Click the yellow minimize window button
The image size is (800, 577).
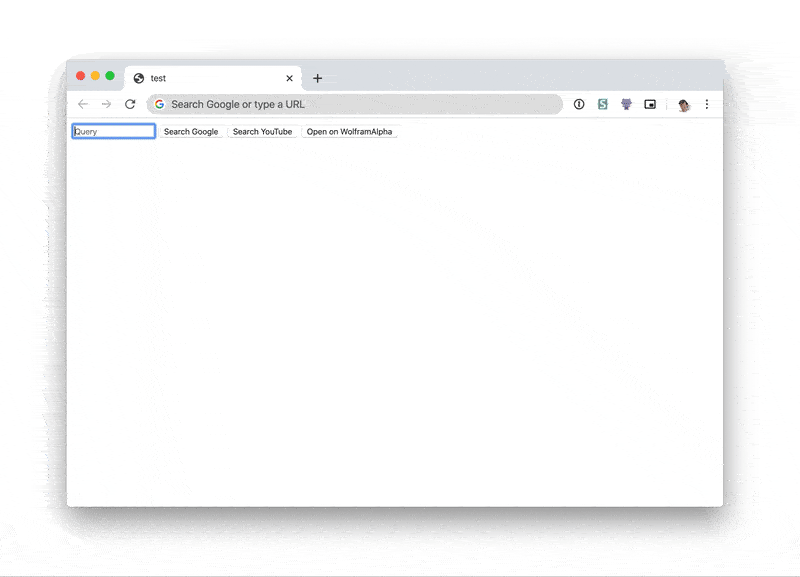[x=95, y=76]
